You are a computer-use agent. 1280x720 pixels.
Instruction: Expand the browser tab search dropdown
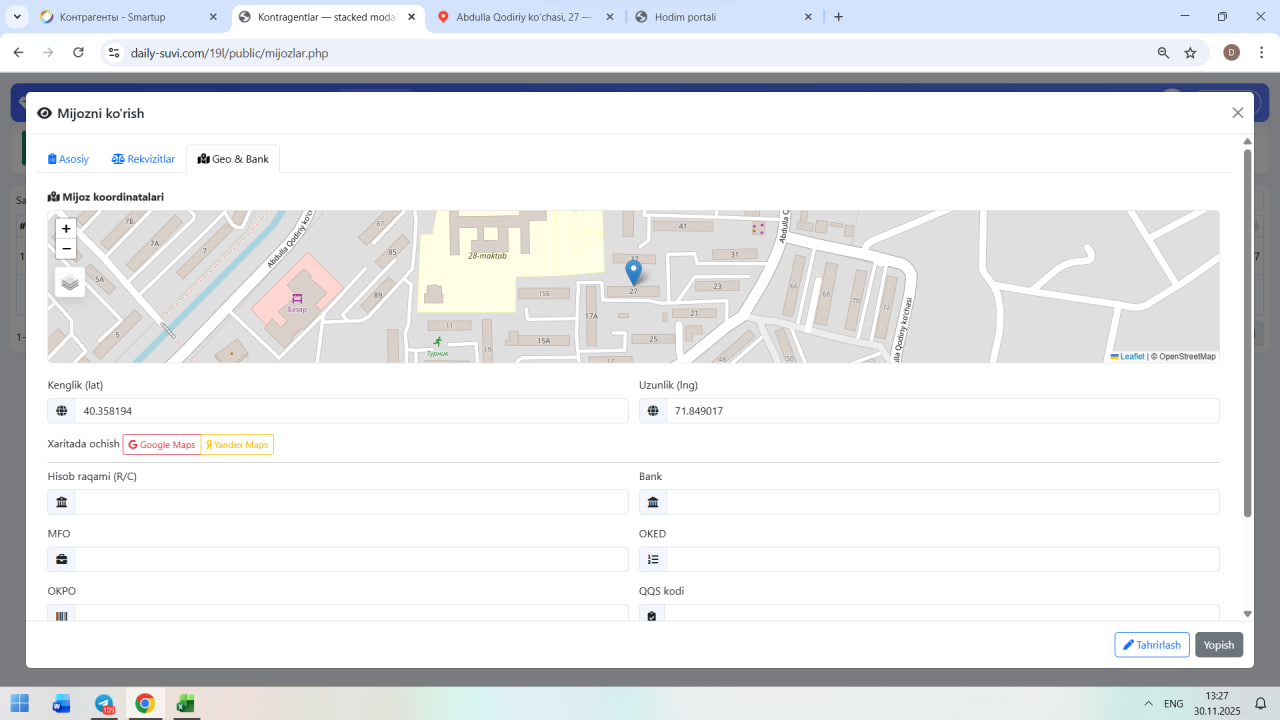[18, 17]
